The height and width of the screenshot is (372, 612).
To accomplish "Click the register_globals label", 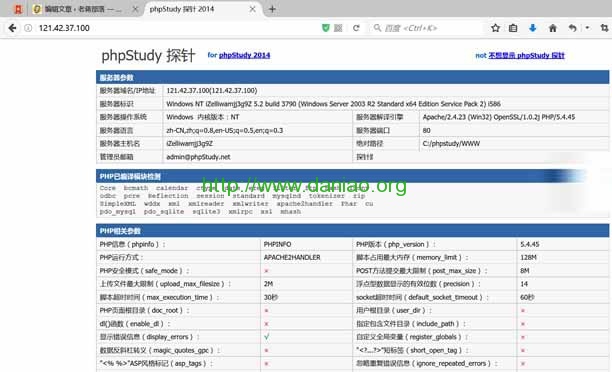I will (x=411, y=337).
